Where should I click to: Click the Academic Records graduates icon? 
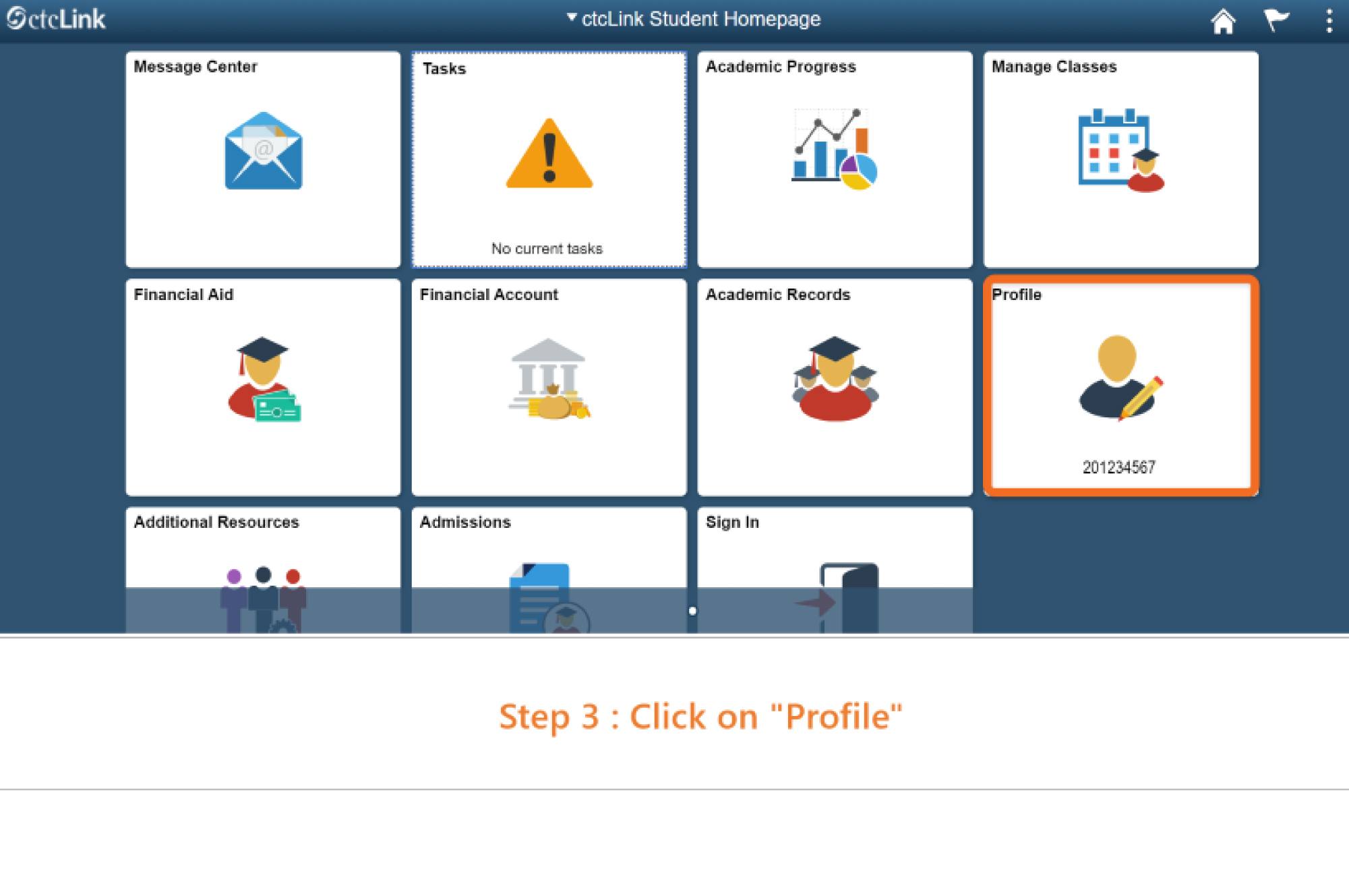(835, 379)
